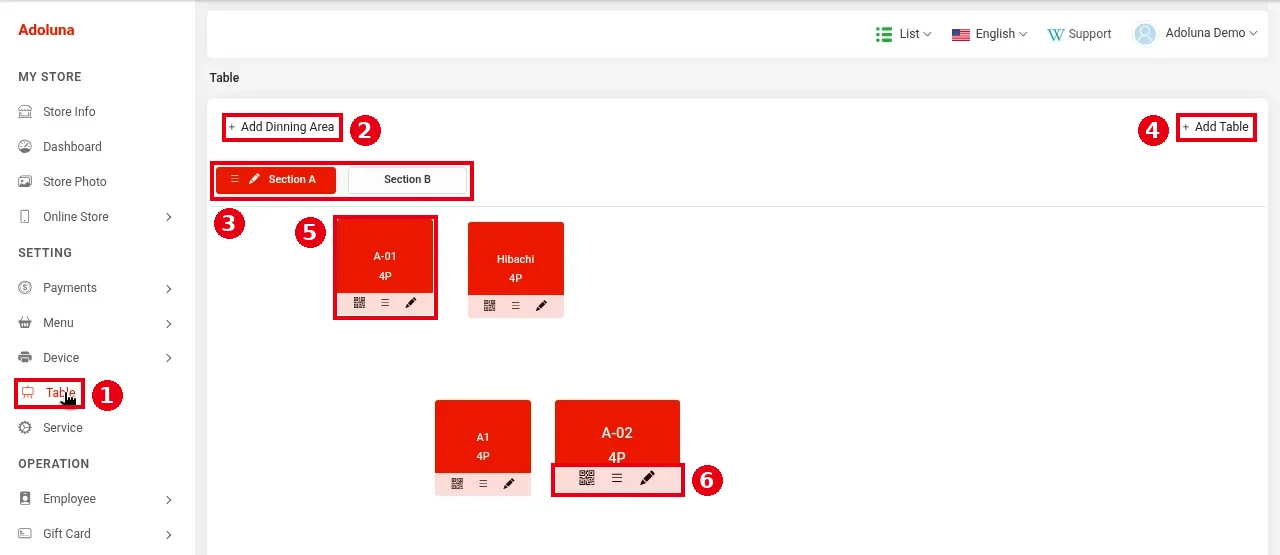
Task: Open the Support link
Action: (x=1079, y=34)
